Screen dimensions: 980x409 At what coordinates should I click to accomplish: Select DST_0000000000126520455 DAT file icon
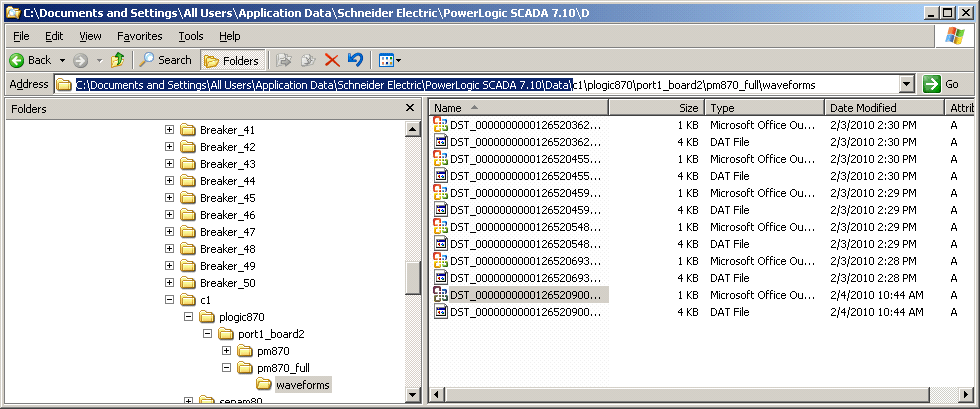441,176
